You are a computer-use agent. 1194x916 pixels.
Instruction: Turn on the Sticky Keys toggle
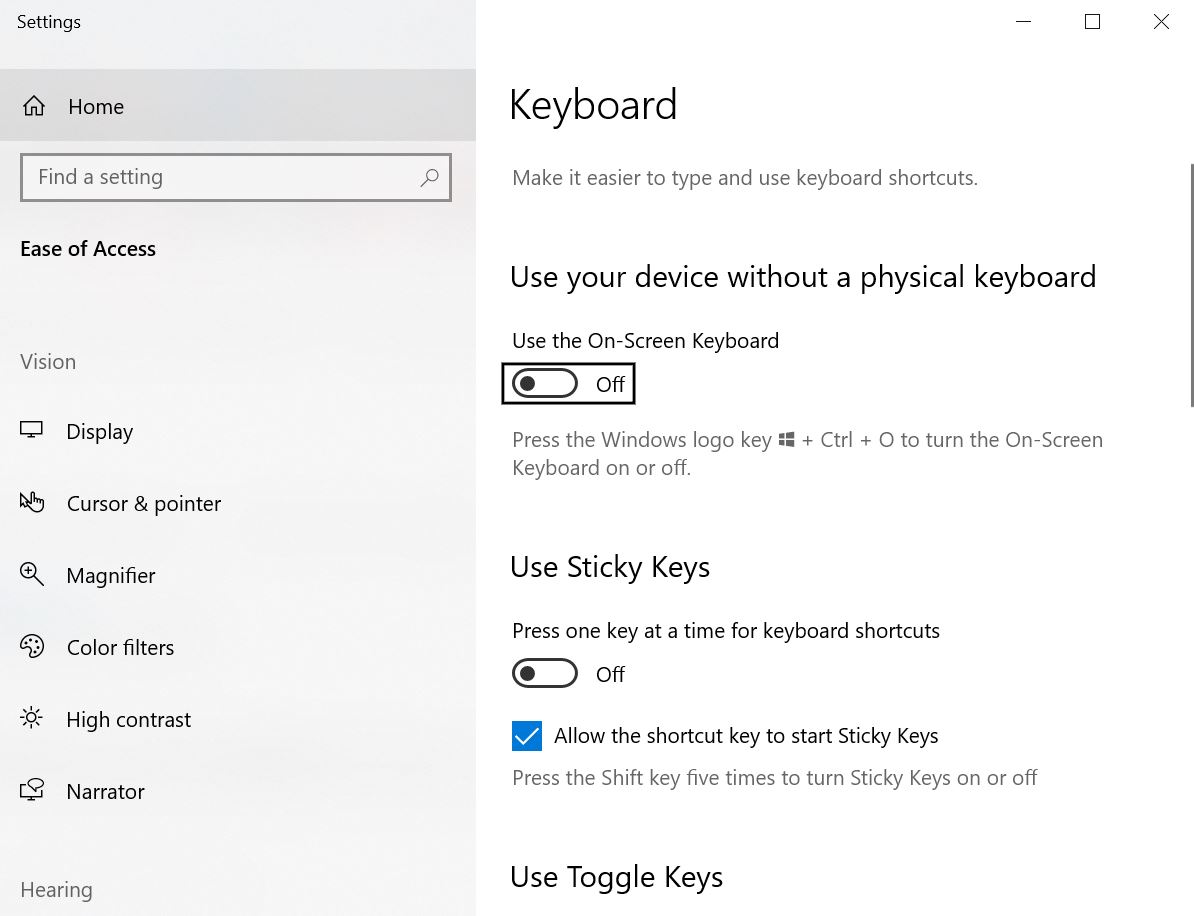click(x=545, y=673)
